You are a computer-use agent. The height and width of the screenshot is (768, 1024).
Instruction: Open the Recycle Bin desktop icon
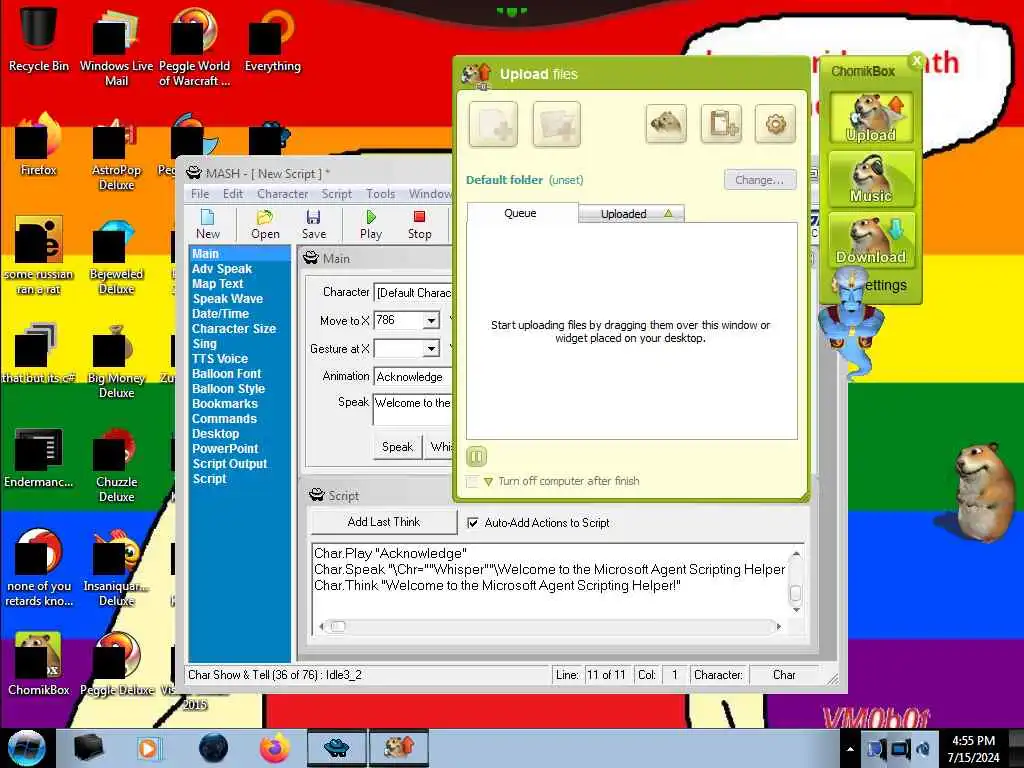click(x=39, y=38)
